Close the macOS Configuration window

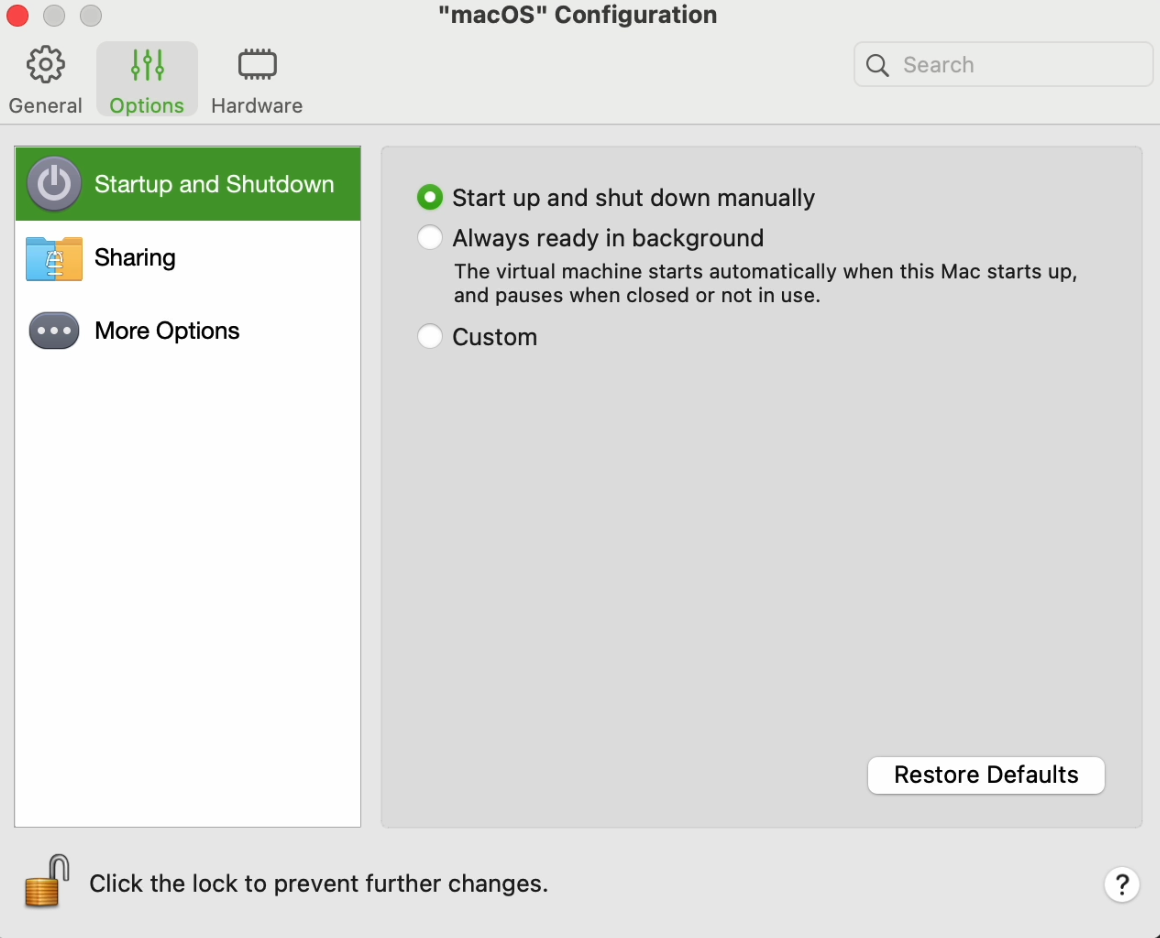pyautogui.click(x=17, y=16)
